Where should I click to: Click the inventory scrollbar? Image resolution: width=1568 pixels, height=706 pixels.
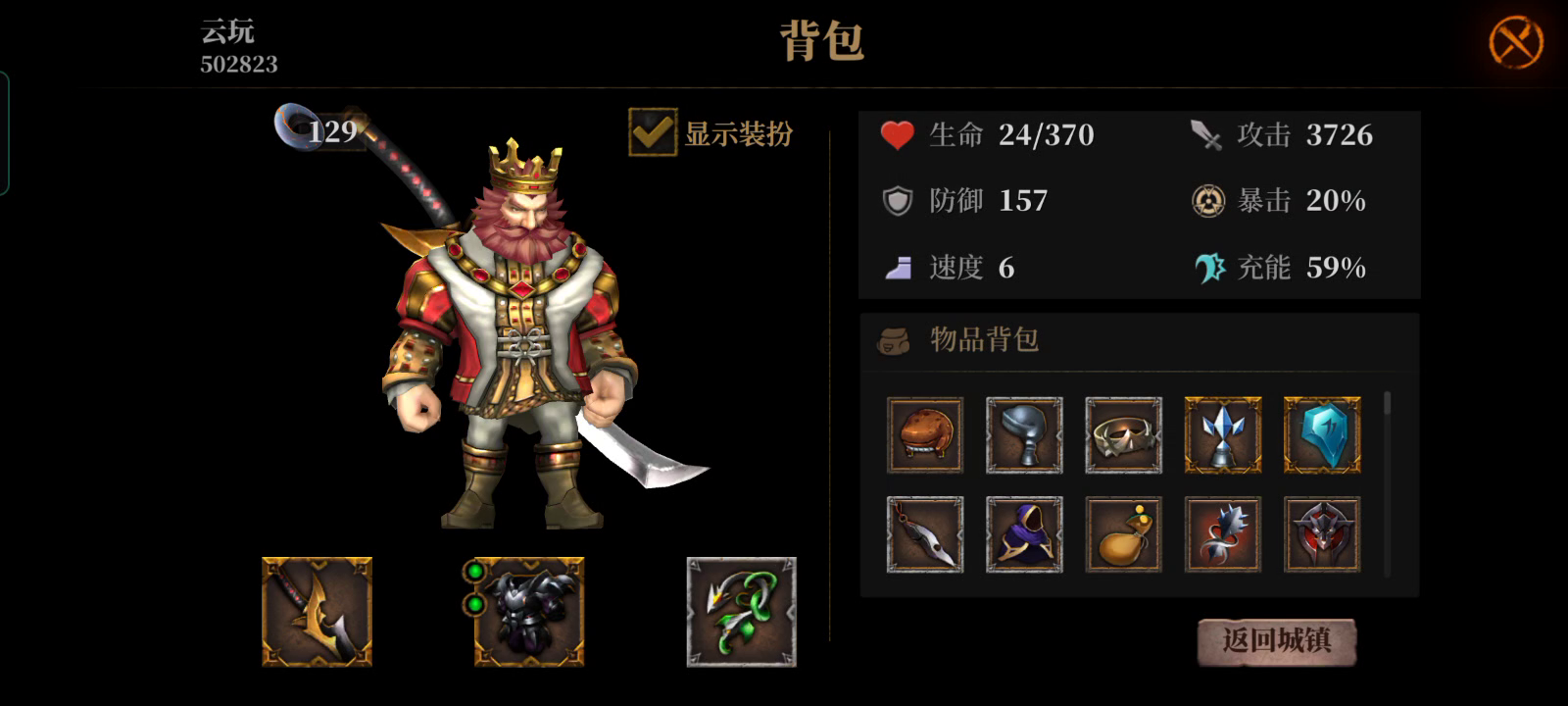[x=1388, y=483]
